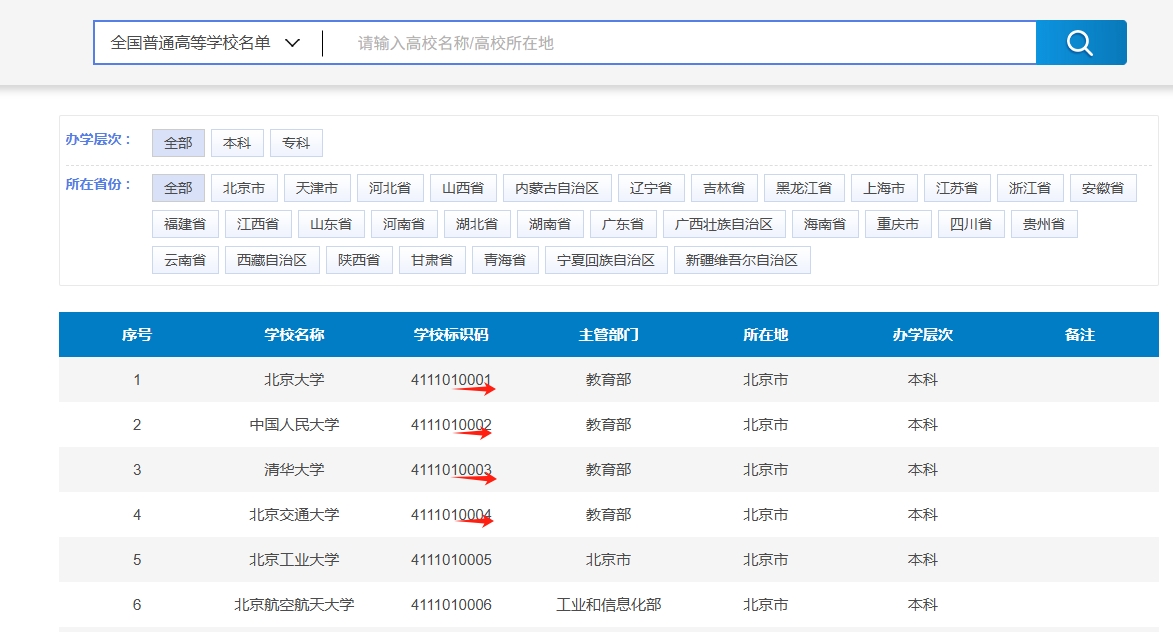Filter by 上海市 province
Image resolution: width=1173 pixels, height=632 pixels.
point(884,188)
